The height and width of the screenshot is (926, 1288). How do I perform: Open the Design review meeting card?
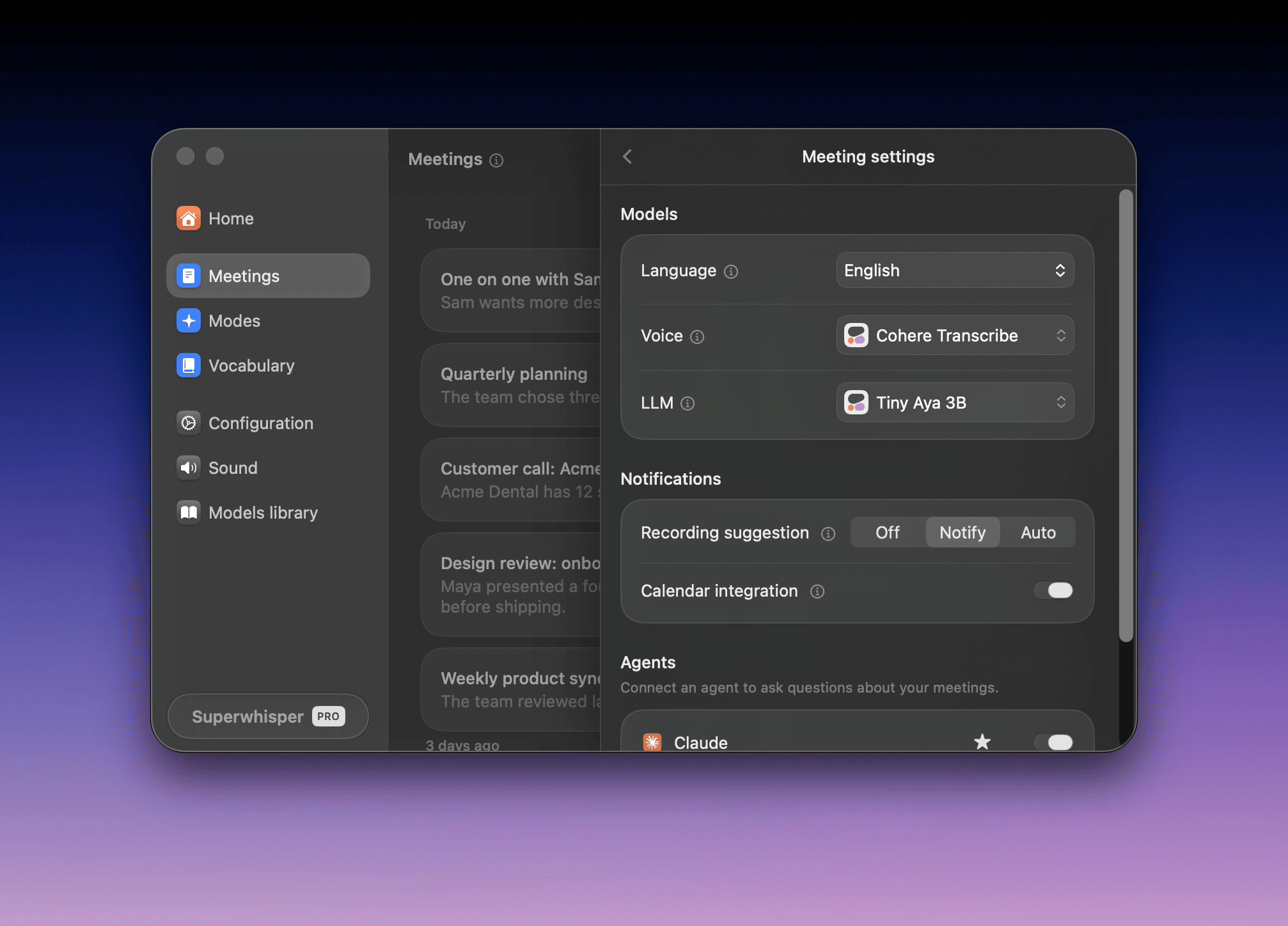[511, 585]
